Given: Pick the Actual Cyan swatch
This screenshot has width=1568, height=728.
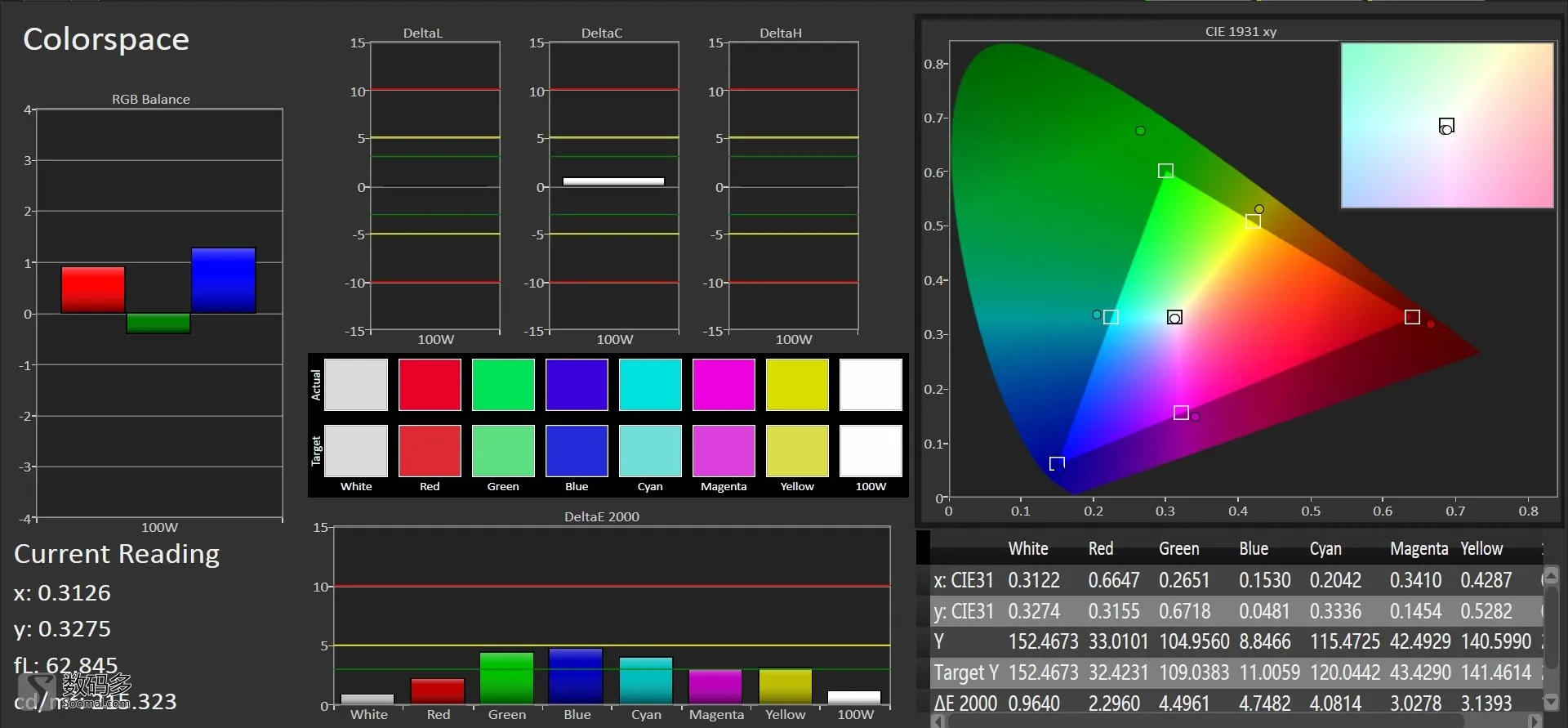Looking at the screenshot, I should click(650, 385).
